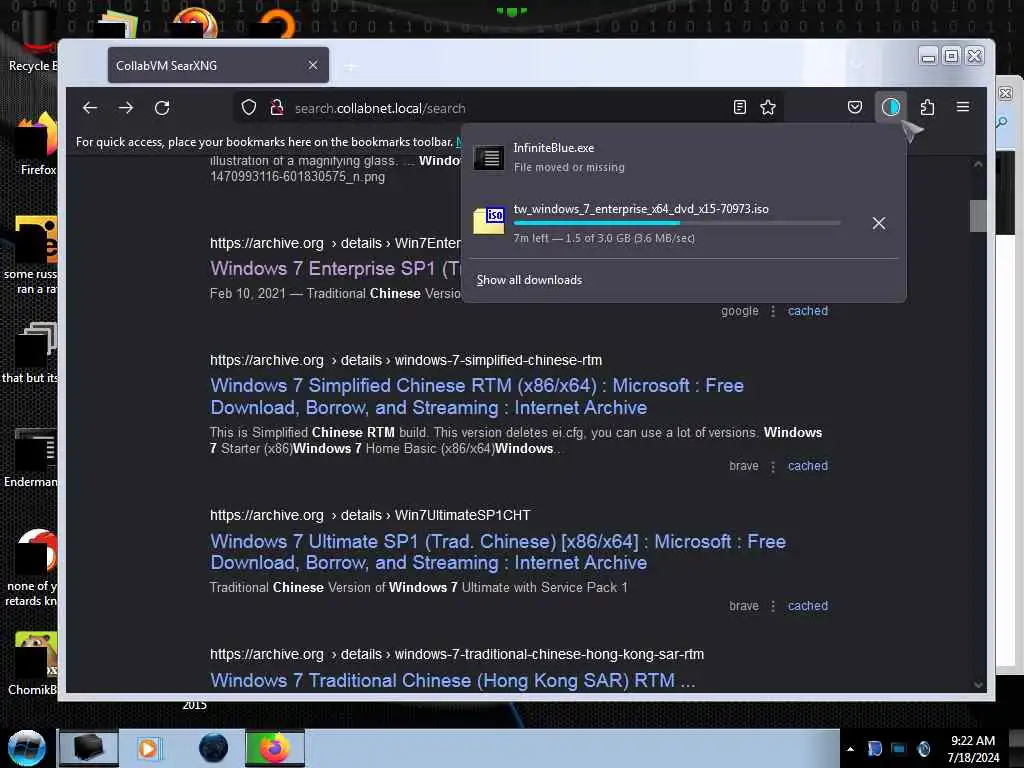Click the iso file icon in downloads

(489, 220)
